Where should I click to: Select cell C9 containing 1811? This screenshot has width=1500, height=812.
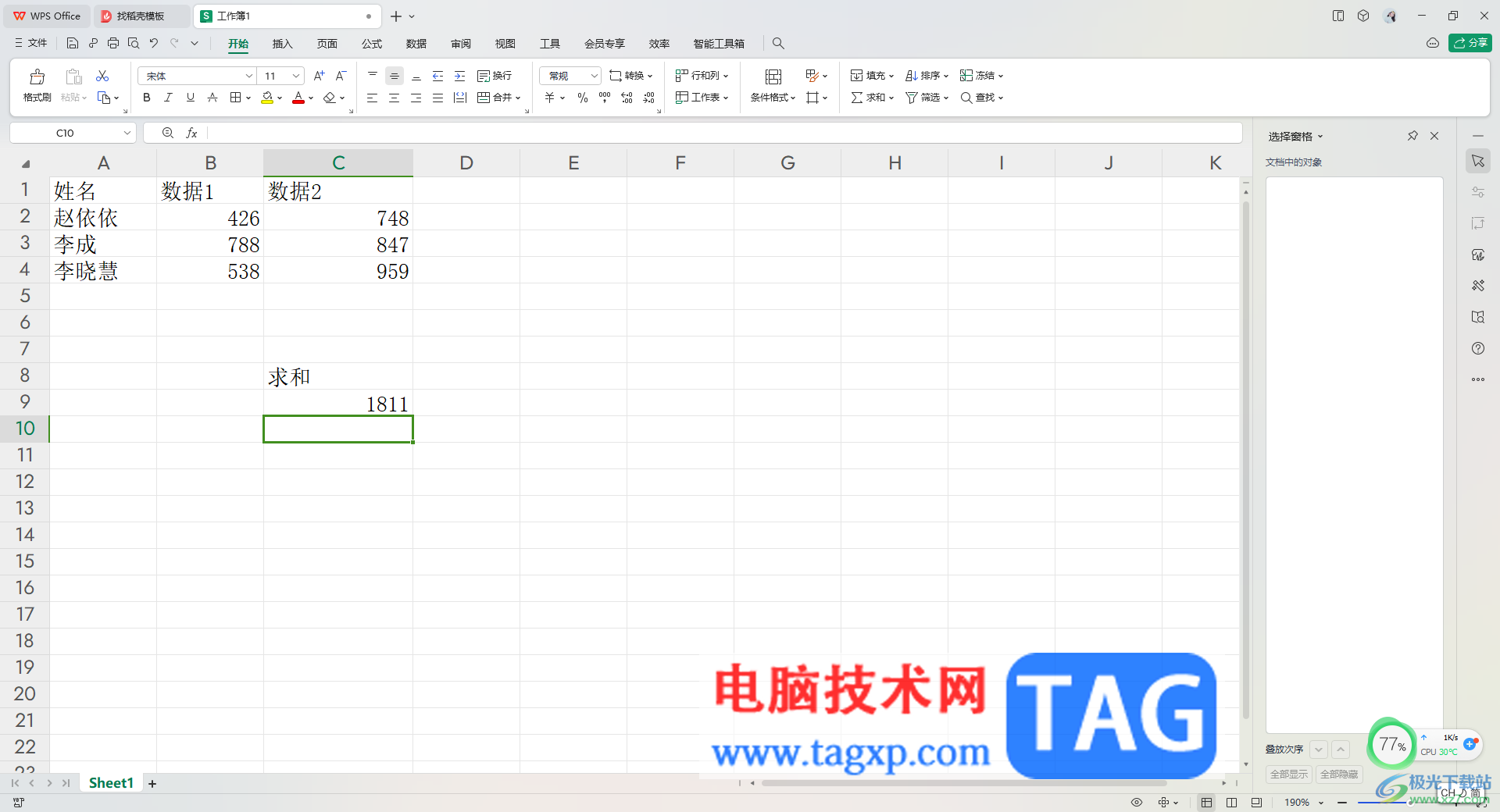click(338, 403)
